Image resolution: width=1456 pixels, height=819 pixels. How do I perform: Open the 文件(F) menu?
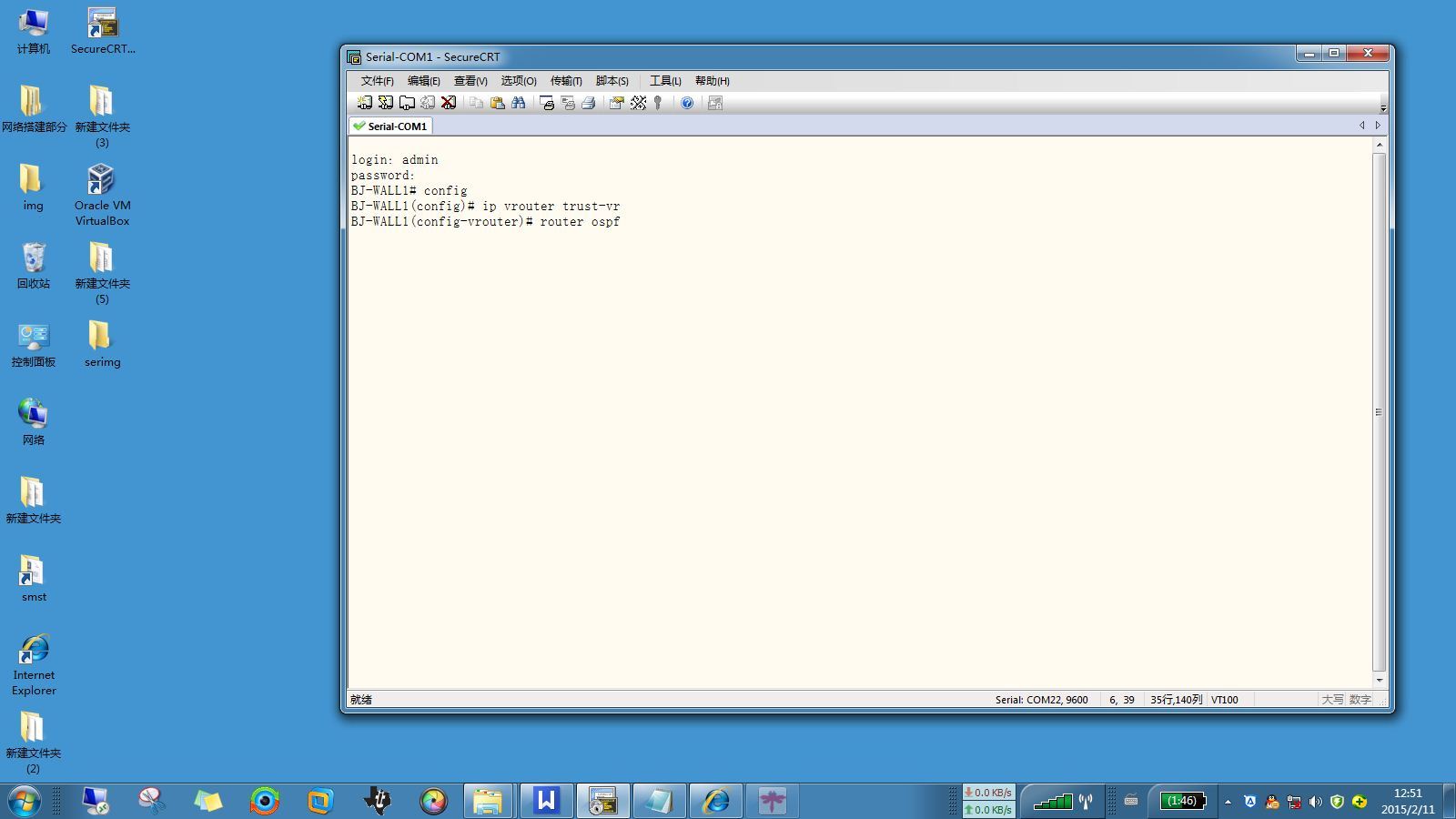point(377,81)
